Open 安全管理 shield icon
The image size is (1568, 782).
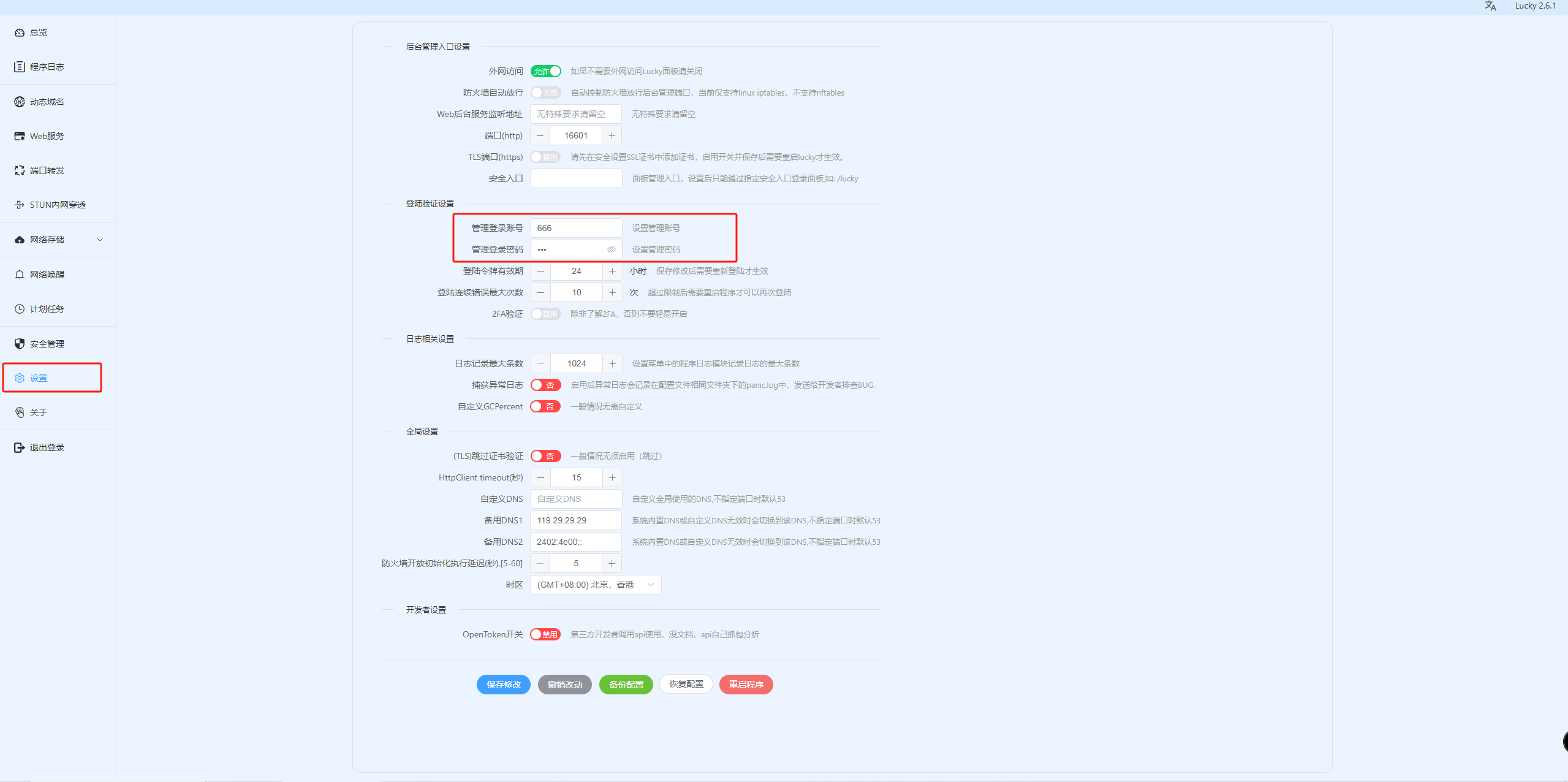point(20,344)
